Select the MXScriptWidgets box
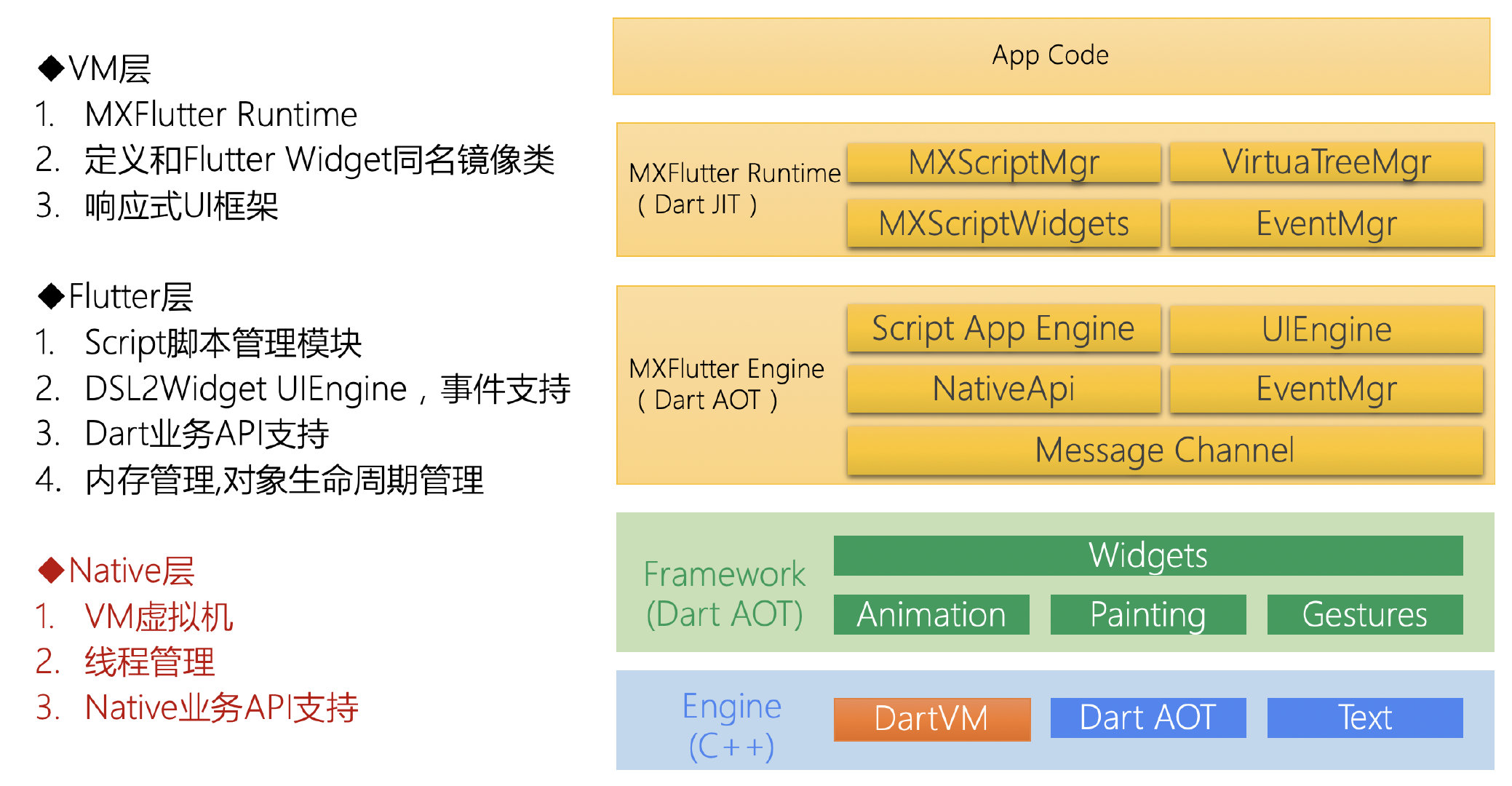The image size is (1512, 786). click(x=1003, y=223)
